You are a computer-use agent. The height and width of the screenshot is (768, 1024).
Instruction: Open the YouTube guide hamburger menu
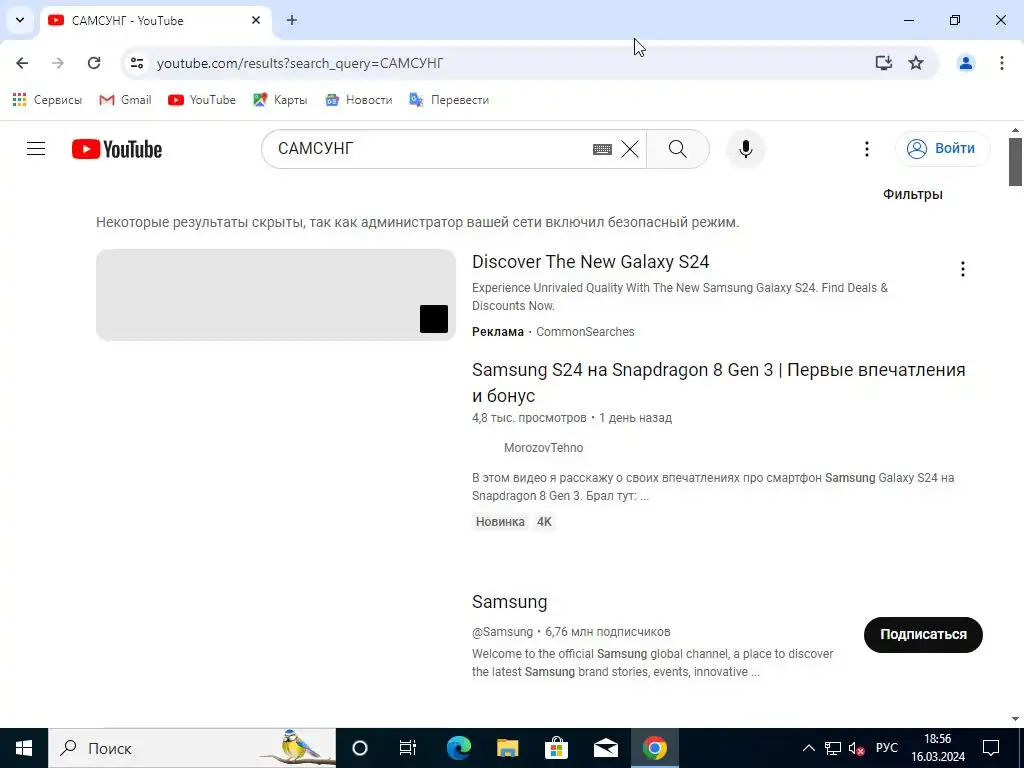coord(36,149)
